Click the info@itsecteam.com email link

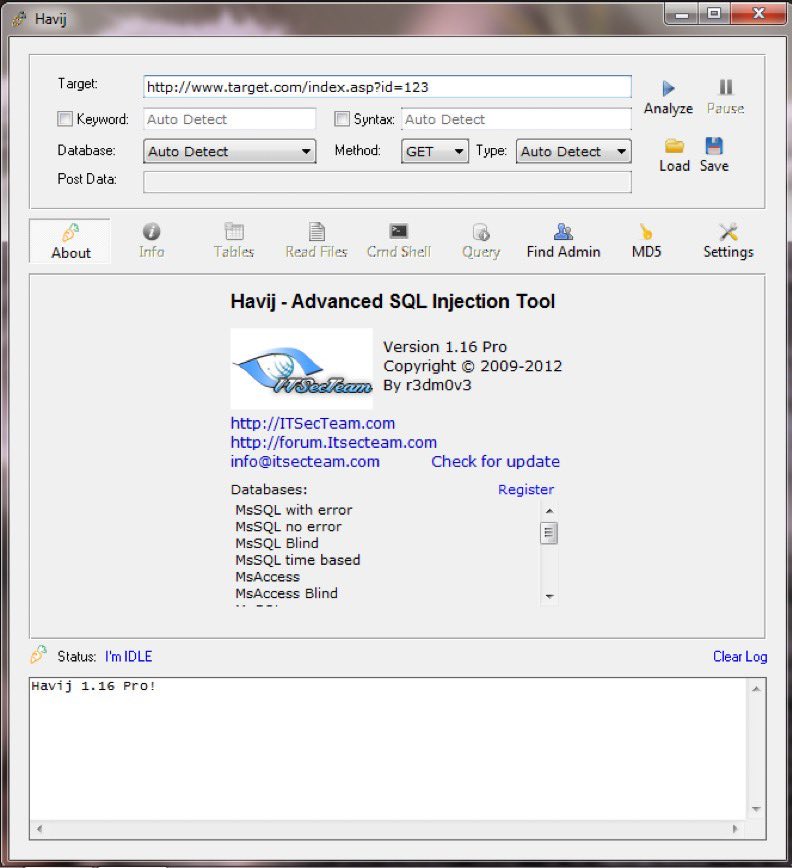point(305,462)
